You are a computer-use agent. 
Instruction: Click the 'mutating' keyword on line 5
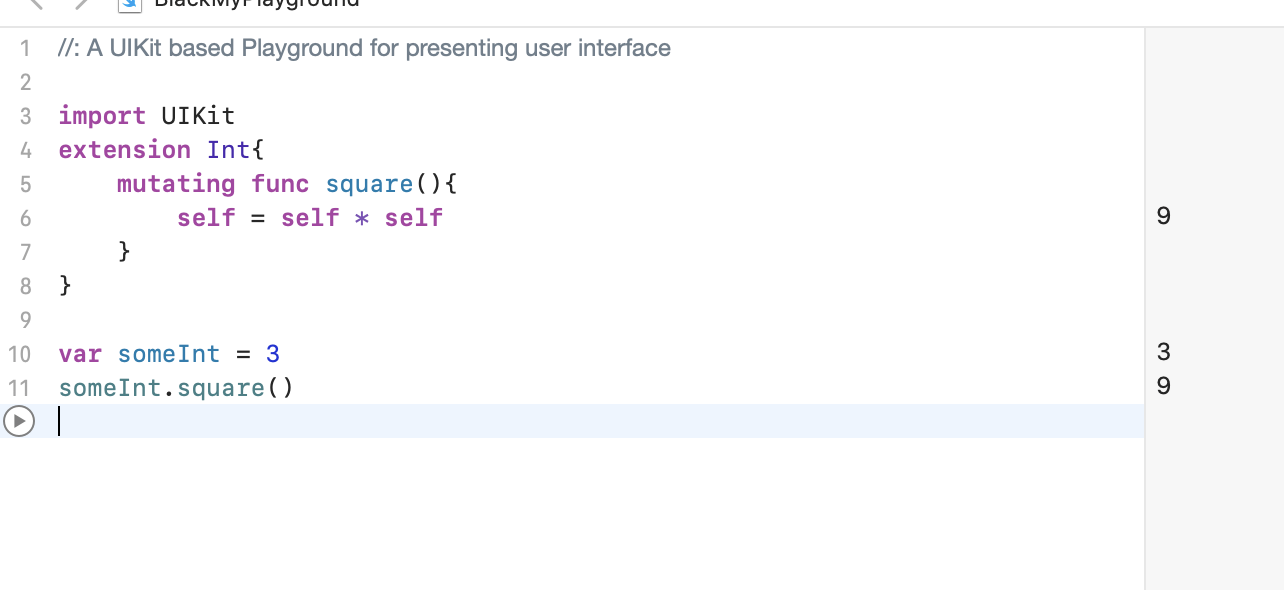(176, 184)
